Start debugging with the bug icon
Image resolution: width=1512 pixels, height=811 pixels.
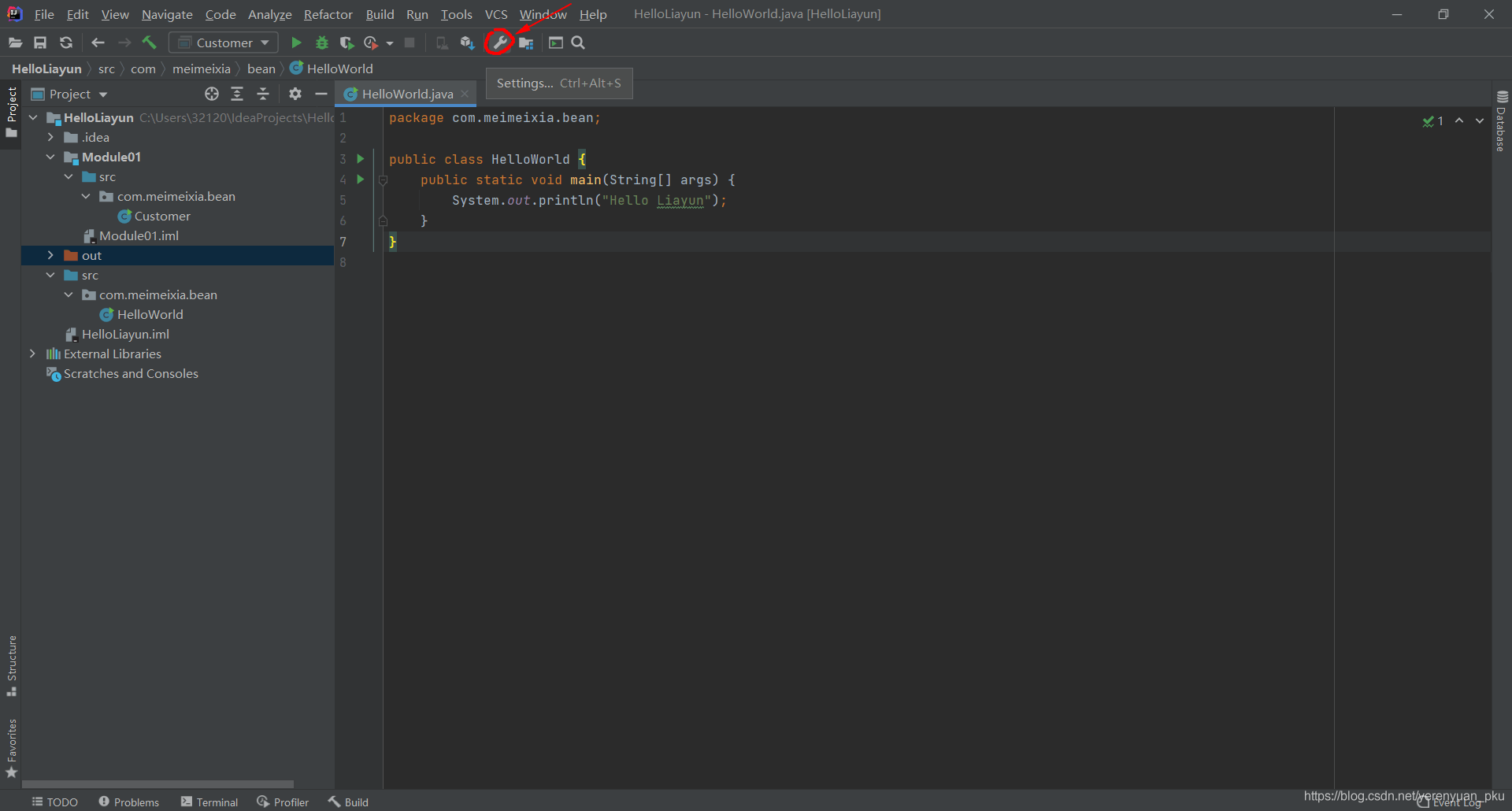321,43
